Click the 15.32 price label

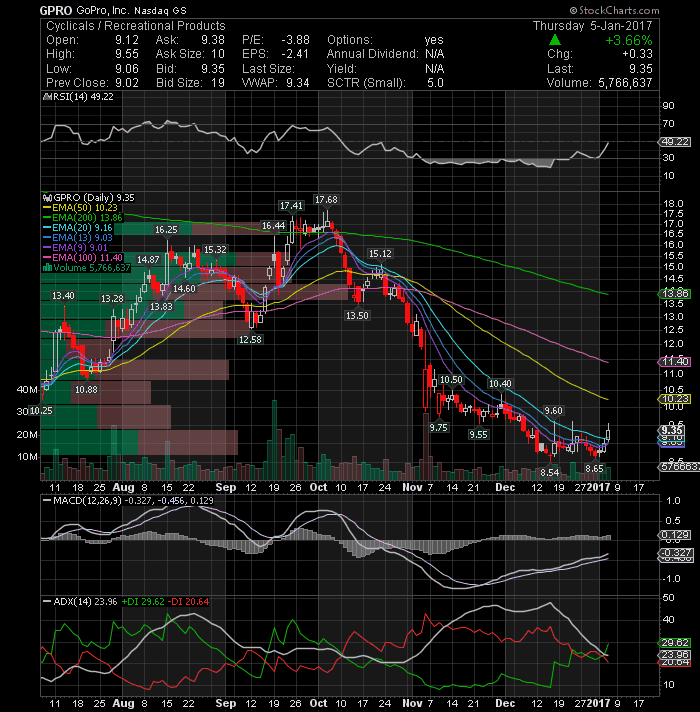pos(215,249)
